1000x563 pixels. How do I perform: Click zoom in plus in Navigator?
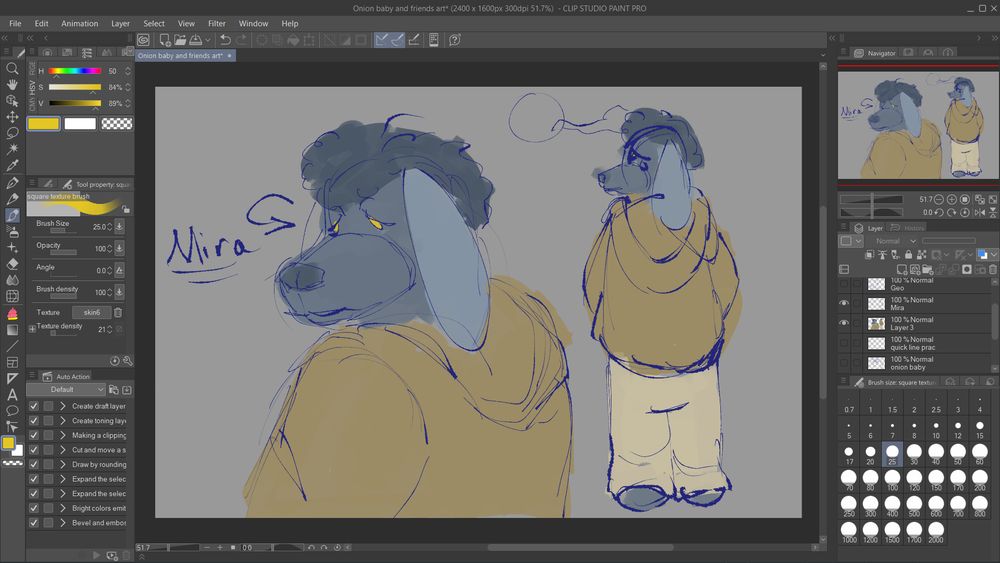coord(952,200)
